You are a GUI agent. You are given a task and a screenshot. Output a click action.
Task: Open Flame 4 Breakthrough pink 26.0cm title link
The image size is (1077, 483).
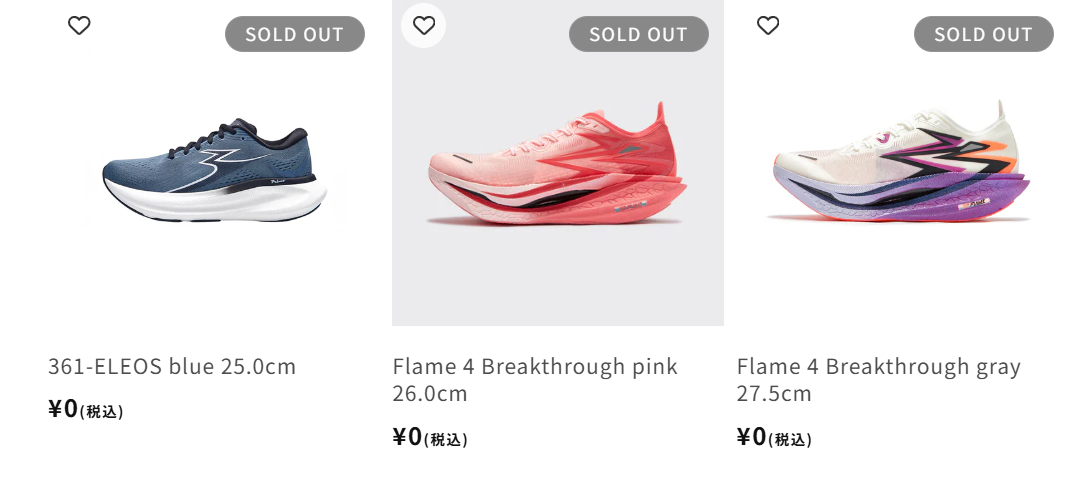pyautogui.click(x=535, y=380)
